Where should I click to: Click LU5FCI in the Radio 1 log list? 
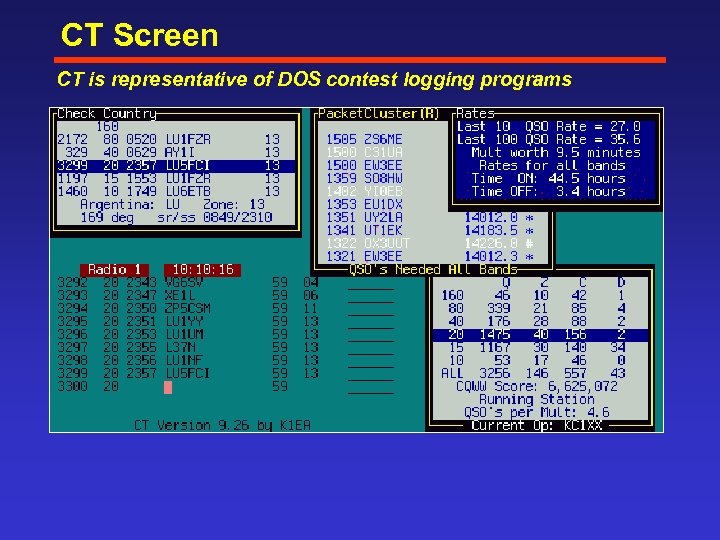187,373
